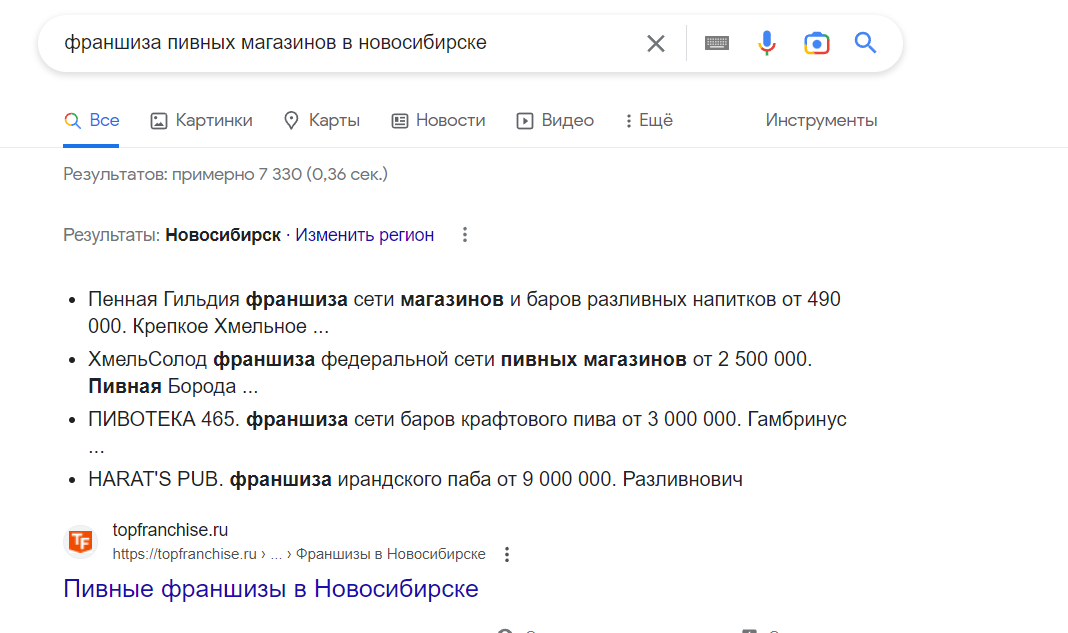The height and width of the screenshot is (633, 1068).
Task: Start voice search with microphone icon
Action: [x=767, y=43]
